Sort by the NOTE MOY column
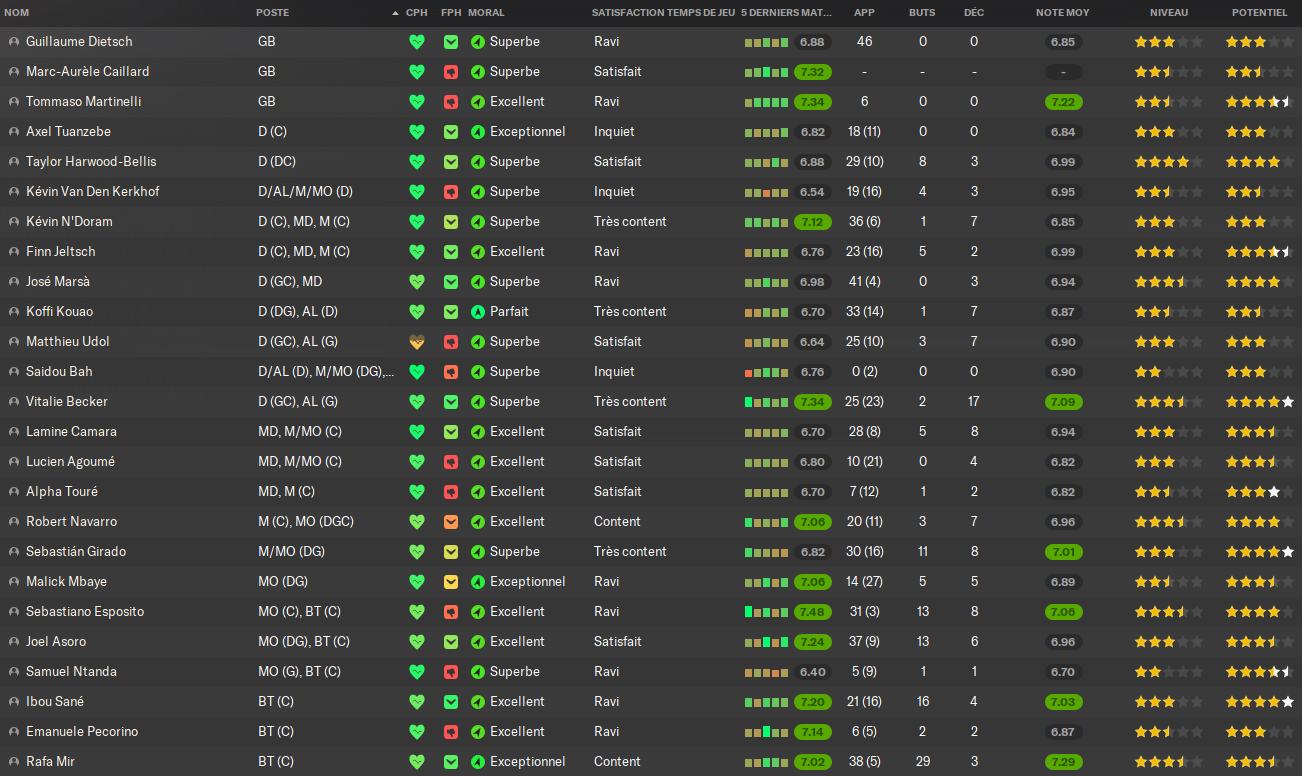1302x776 pixels. tap(1063, 13)
